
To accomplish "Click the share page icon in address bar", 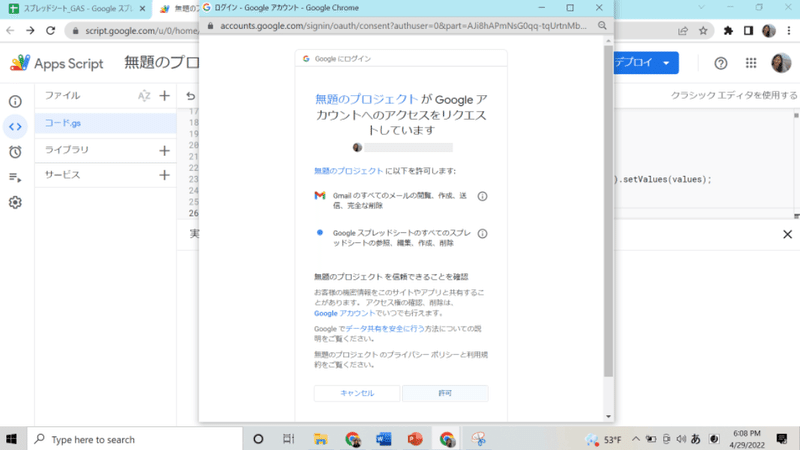I will [683, 31].
